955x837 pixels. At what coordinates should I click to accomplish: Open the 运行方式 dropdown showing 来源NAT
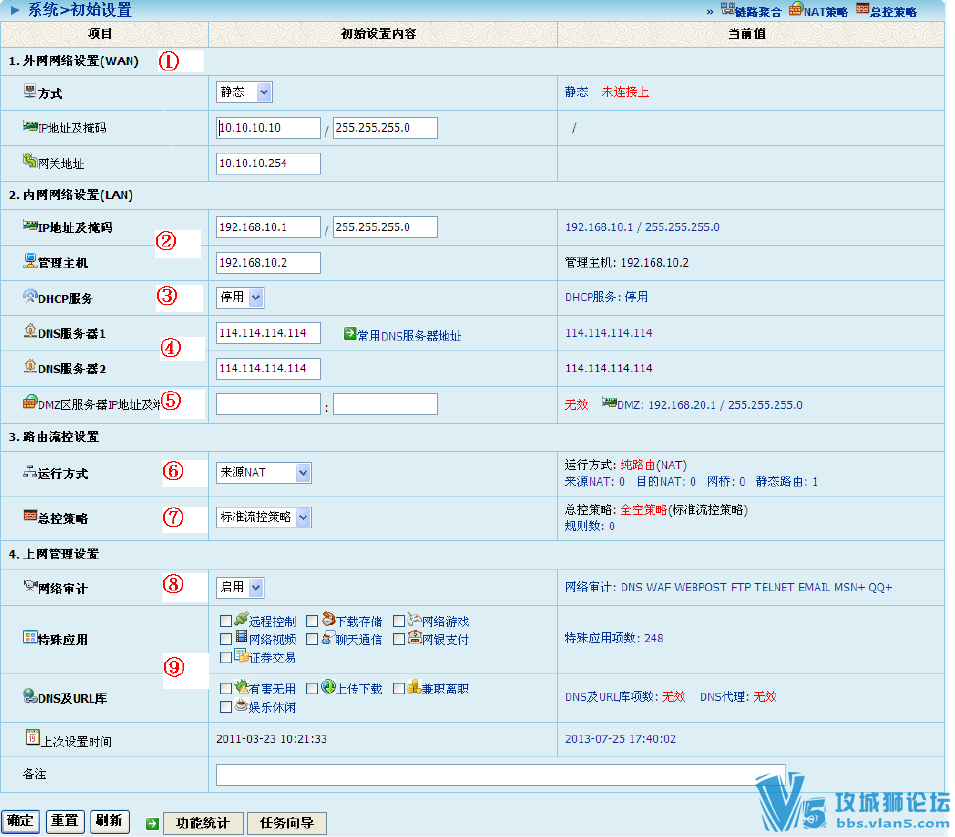coord(264,473)
